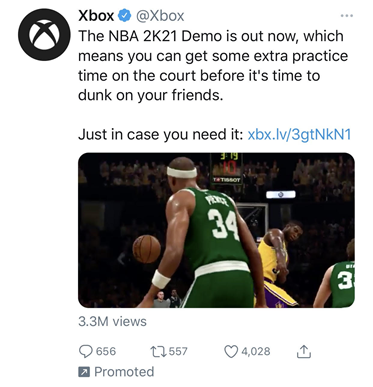Click the 4,028 likes count

[256, 351]
